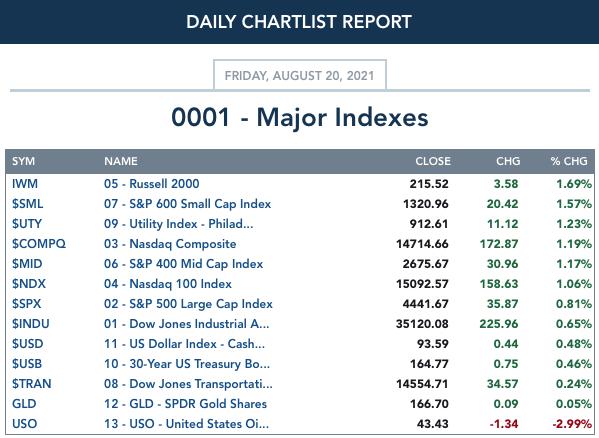Open Dow Jones Transportation name link
Image resolution: width=599 pixels, height=438 pixels.
click(x=188, y=383)
